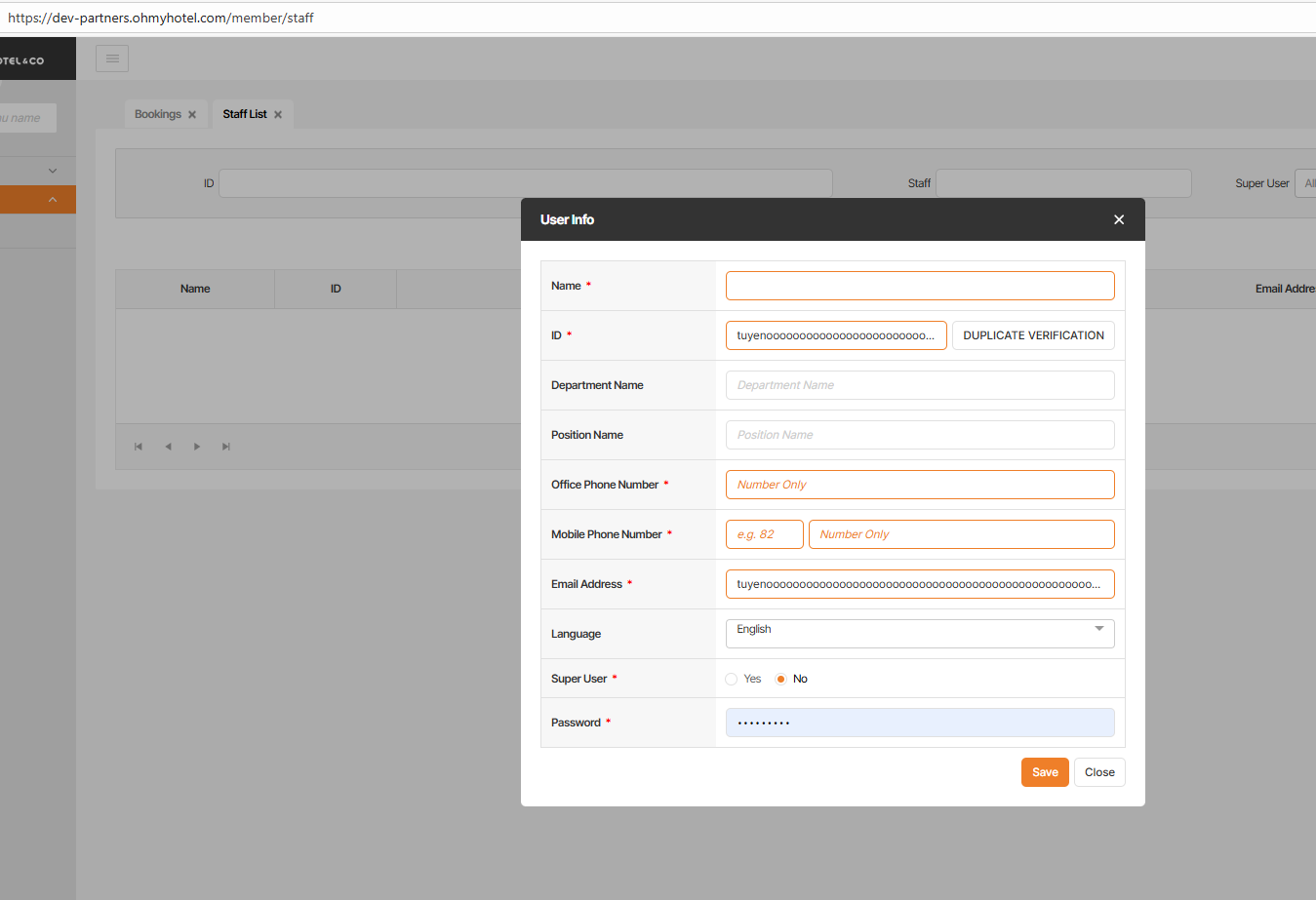1316x900 pixels.
Task: Collapse the orange highlighted sidebar section
Action: coord(53,200)
